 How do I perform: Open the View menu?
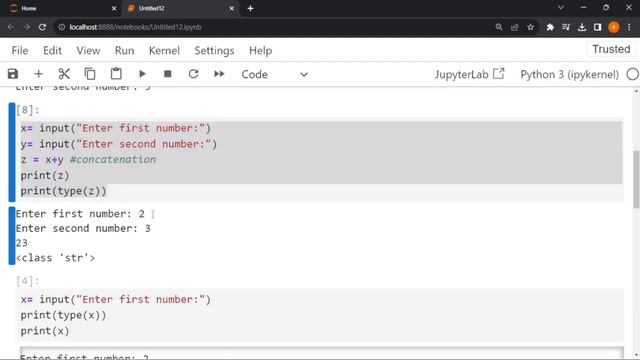[88, 51]
